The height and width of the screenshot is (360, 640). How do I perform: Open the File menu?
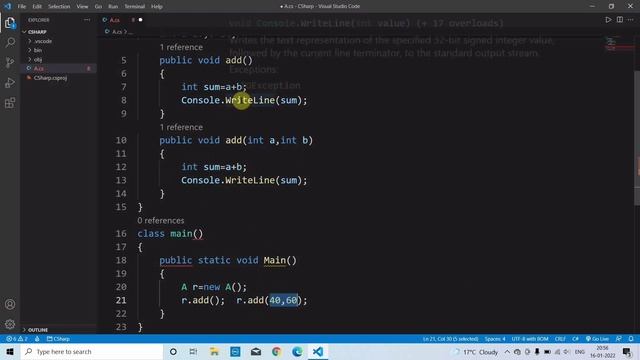(22, 7)
